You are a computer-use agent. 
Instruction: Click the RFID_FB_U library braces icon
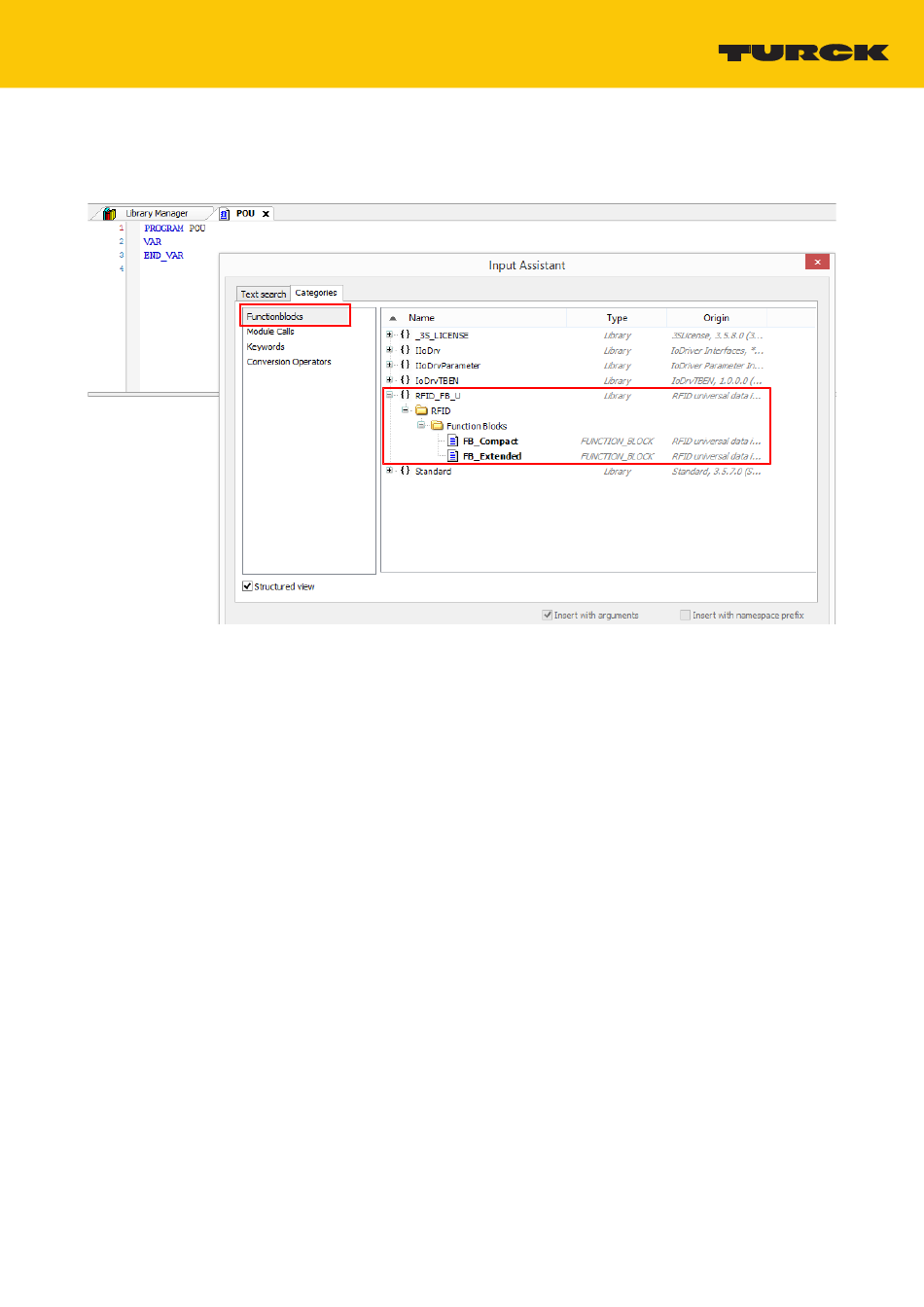tap(406, 396)
